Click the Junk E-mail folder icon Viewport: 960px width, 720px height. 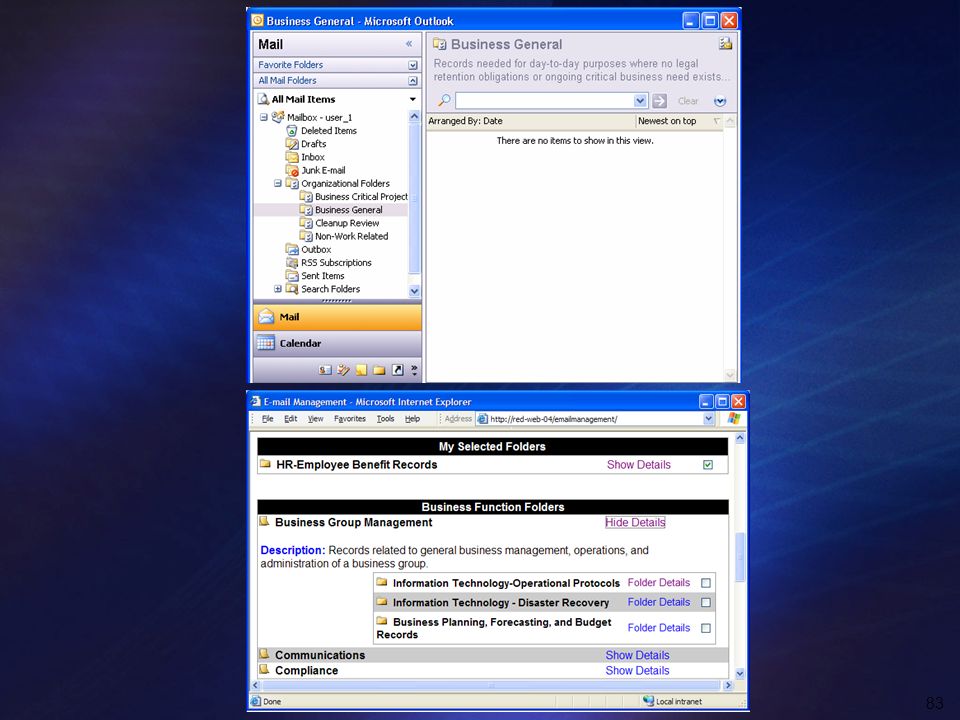pos(292,170)
